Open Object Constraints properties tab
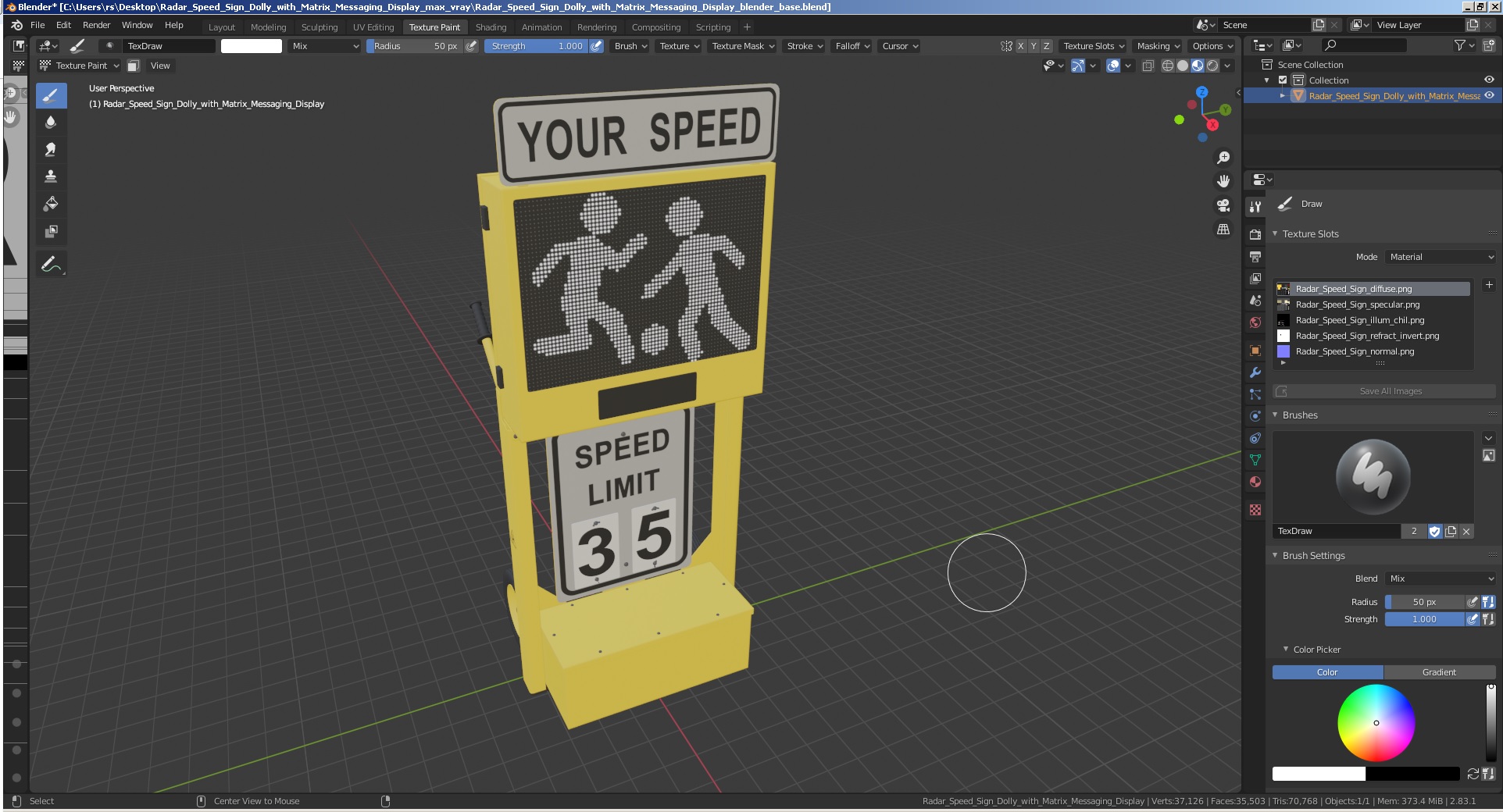The height and width of the screenshot is (812, 1503). 1255,438
